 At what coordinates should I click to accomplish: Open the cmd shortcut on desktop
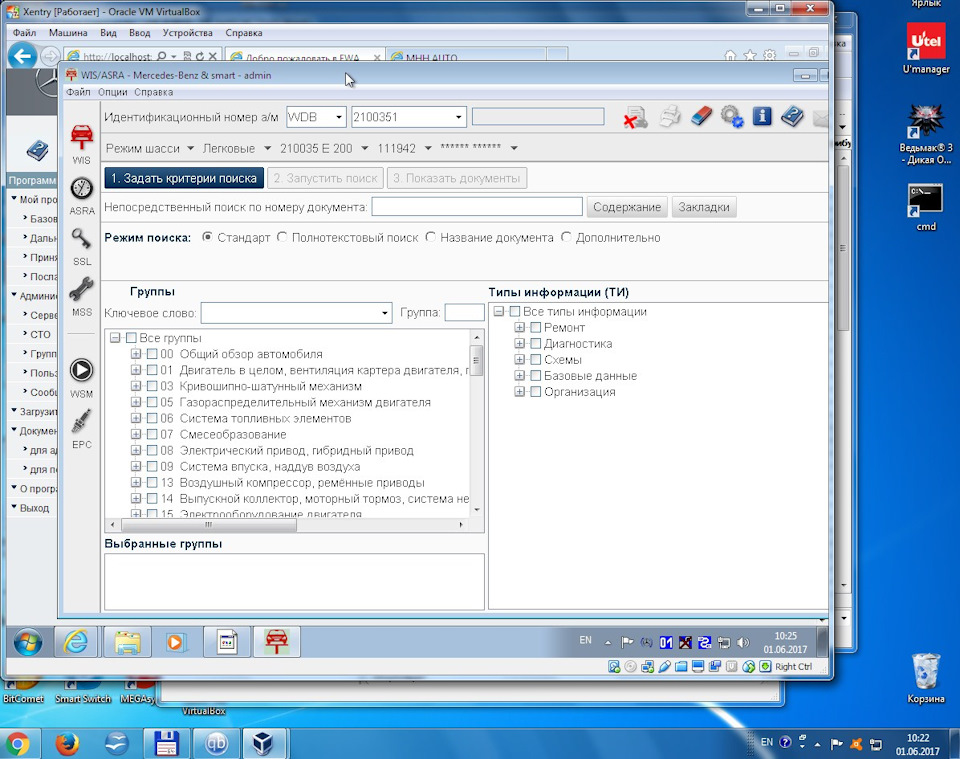926,208
